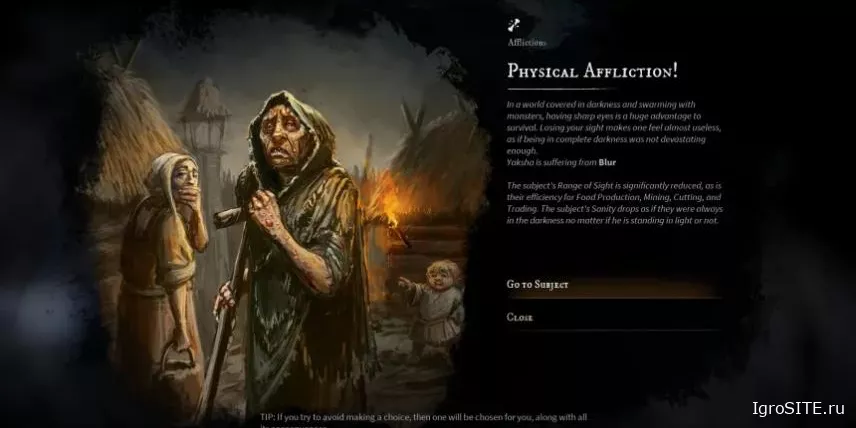Click the lore paragraph about sharp eyes
Image resolution: width=856 pixels, height=428 pixels.
pos(614,128)
